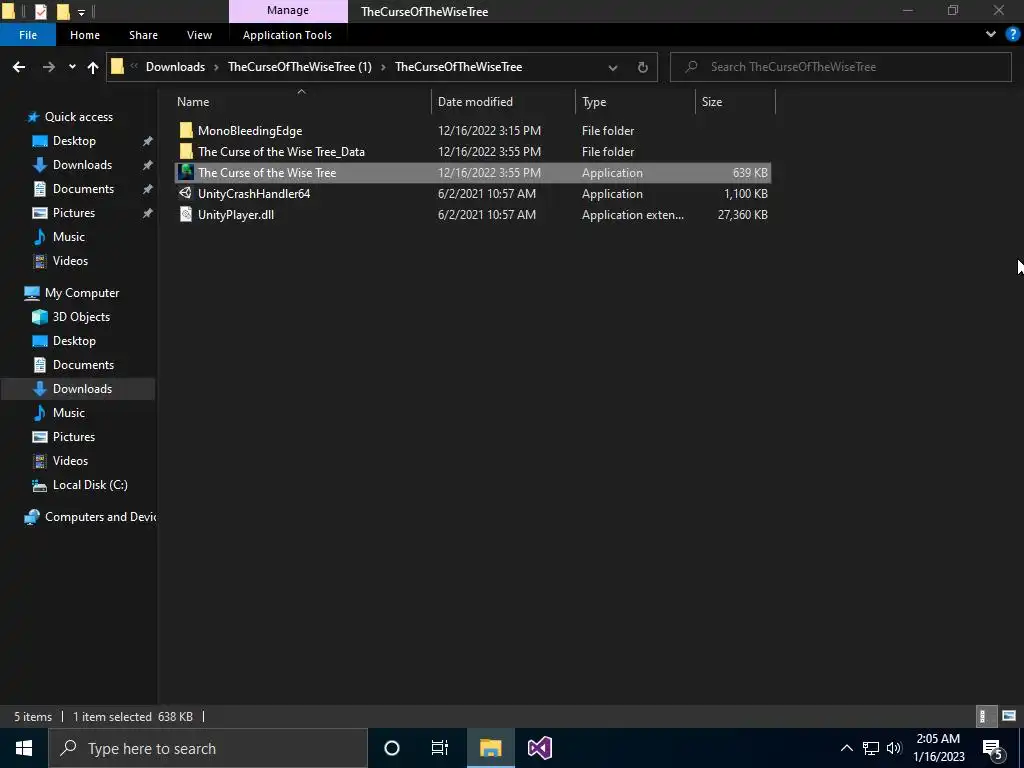Open the clock showing 2:05 AM
This screenshot has height=768, width=1024.
tap(938, 748)
